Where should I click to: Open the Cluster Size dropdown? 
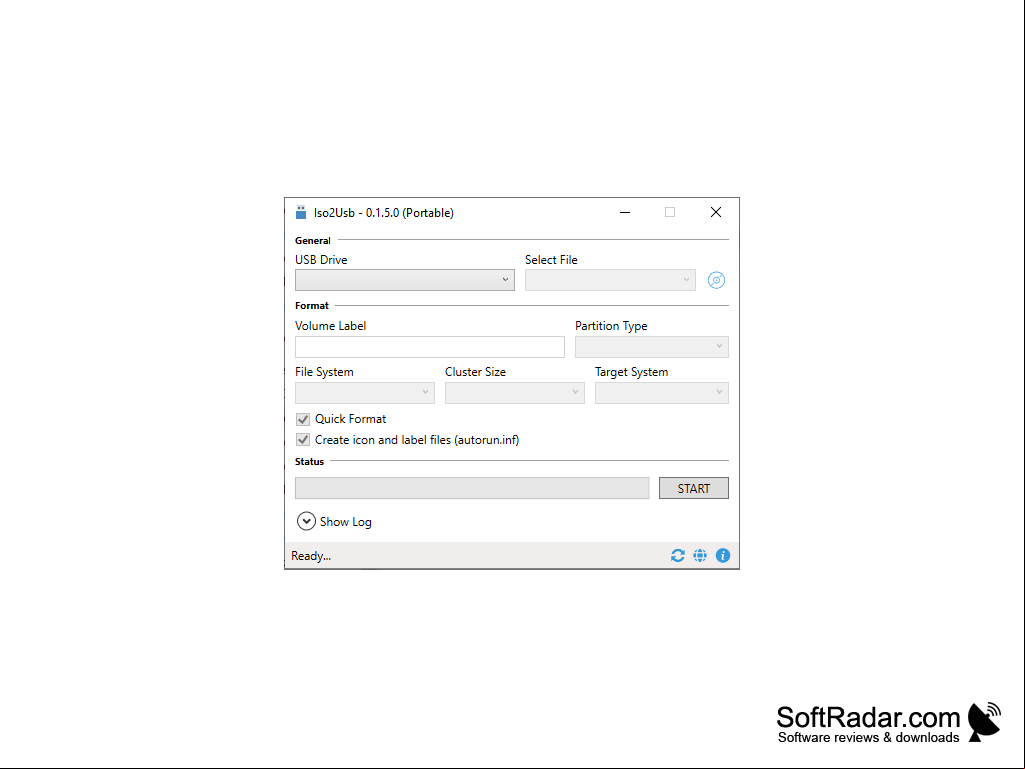514,392
